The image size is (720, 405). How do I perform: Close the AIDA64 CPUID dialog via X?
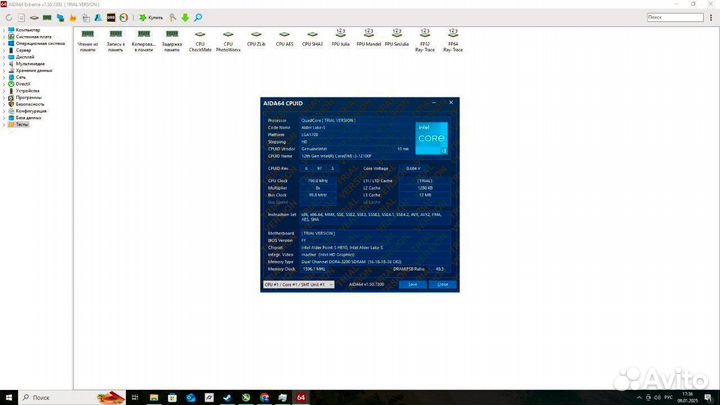pos(451,103)
